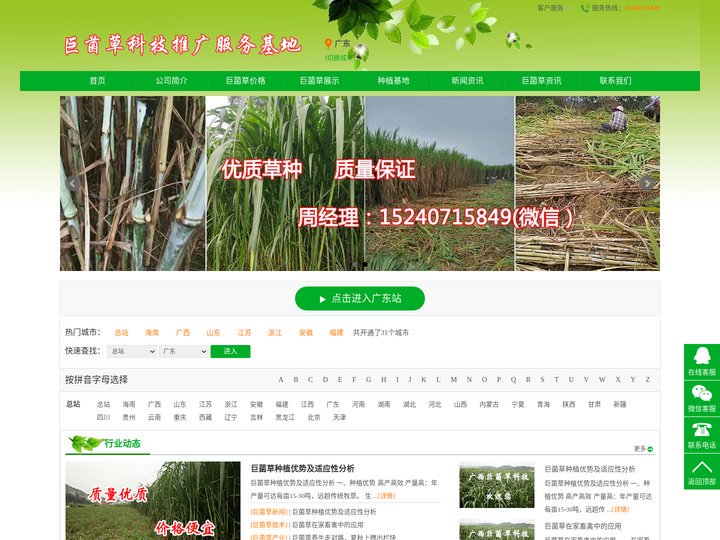Click 江西 in 总站 city list
Viewport: 720px width, 540px height.
pos(308,404)
